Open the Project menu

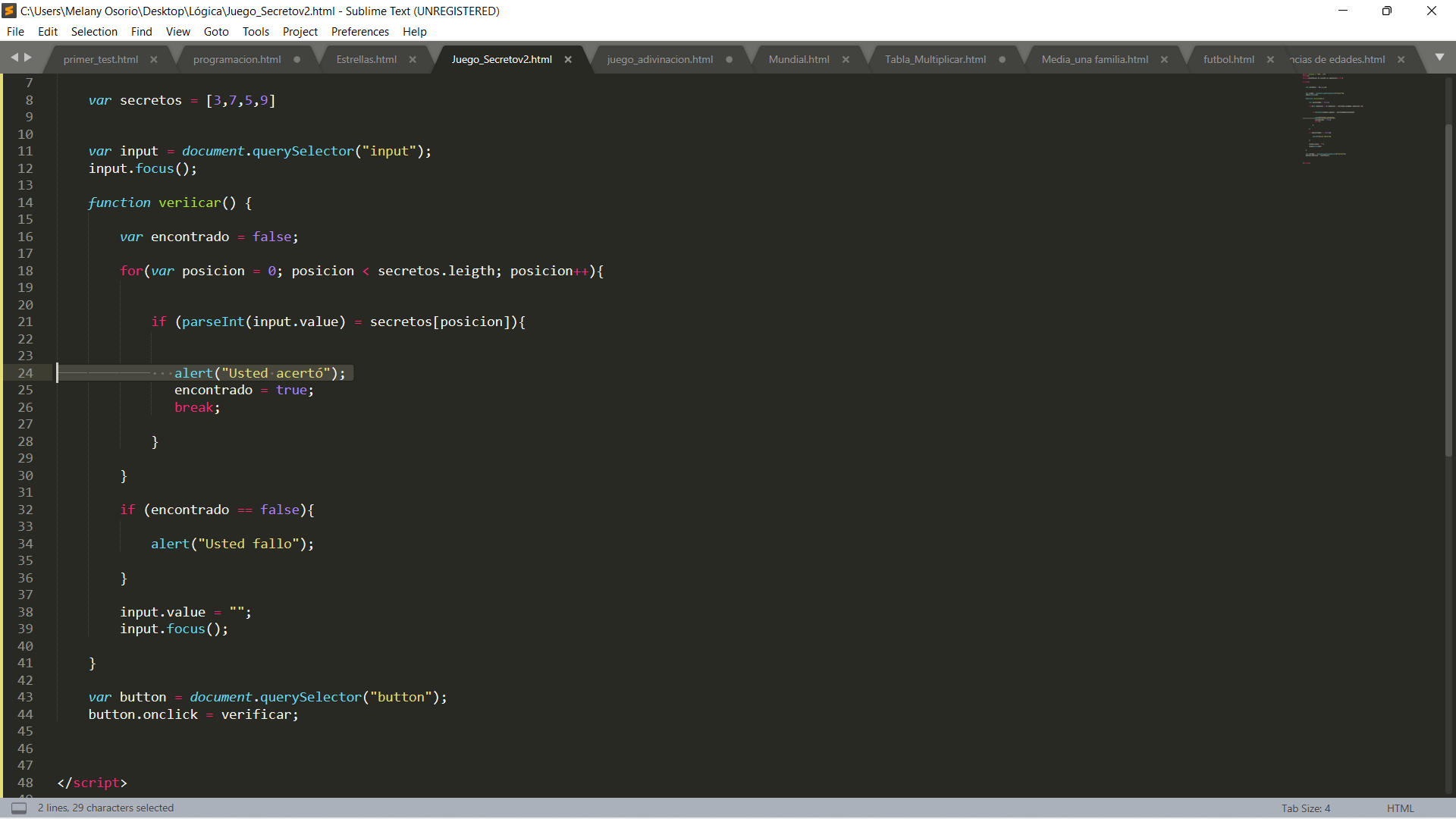(x=300, y=31)
